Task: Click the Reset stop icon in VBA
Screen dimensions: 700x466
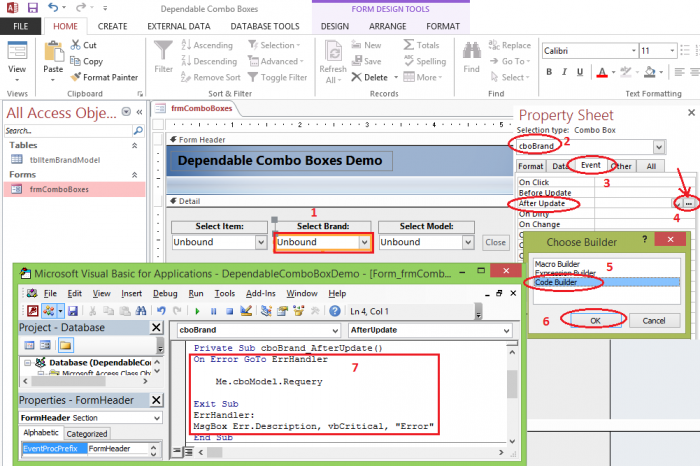Action: point(229,311)
